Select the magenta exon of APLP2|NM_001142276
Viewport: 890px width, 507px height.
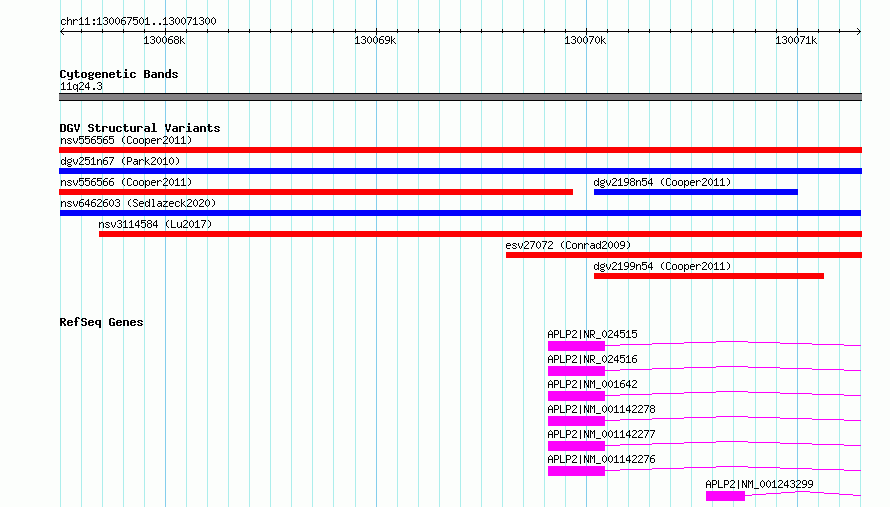tap(576, 471)
